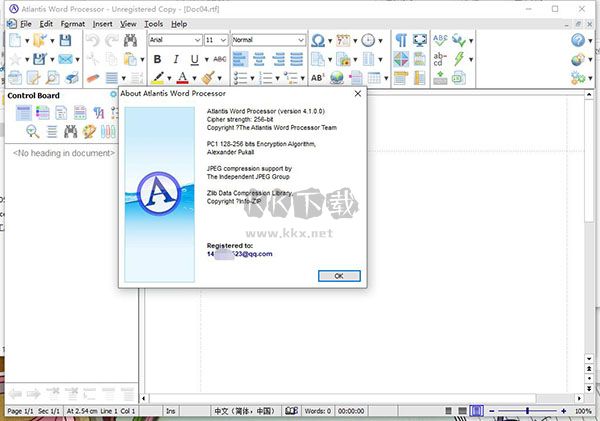
Task: Click the Save floppy disk icon
Action: 65,40
